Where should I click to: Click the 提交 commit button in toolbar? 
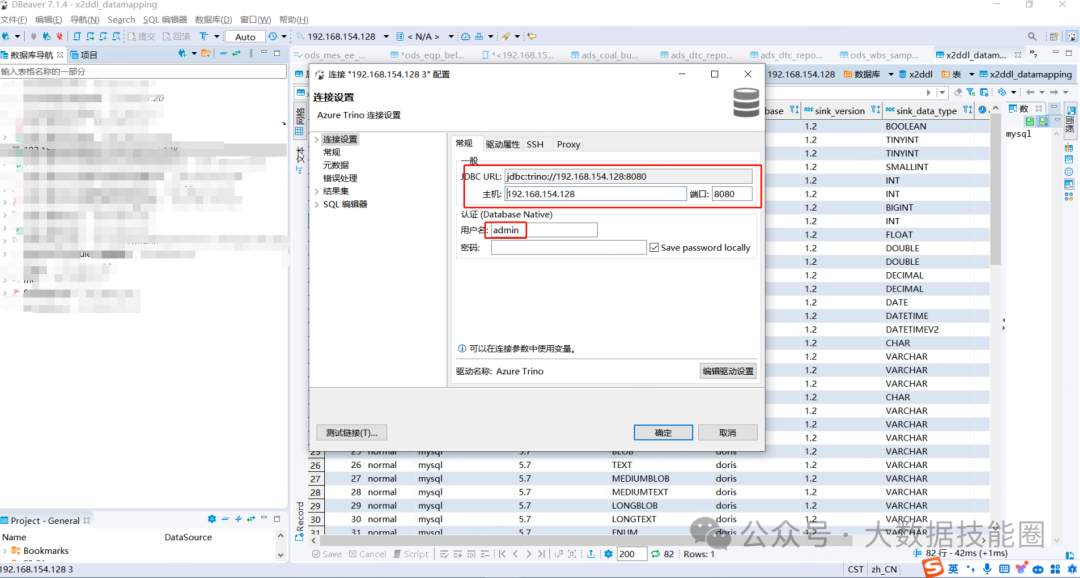(x=142, y=37)
